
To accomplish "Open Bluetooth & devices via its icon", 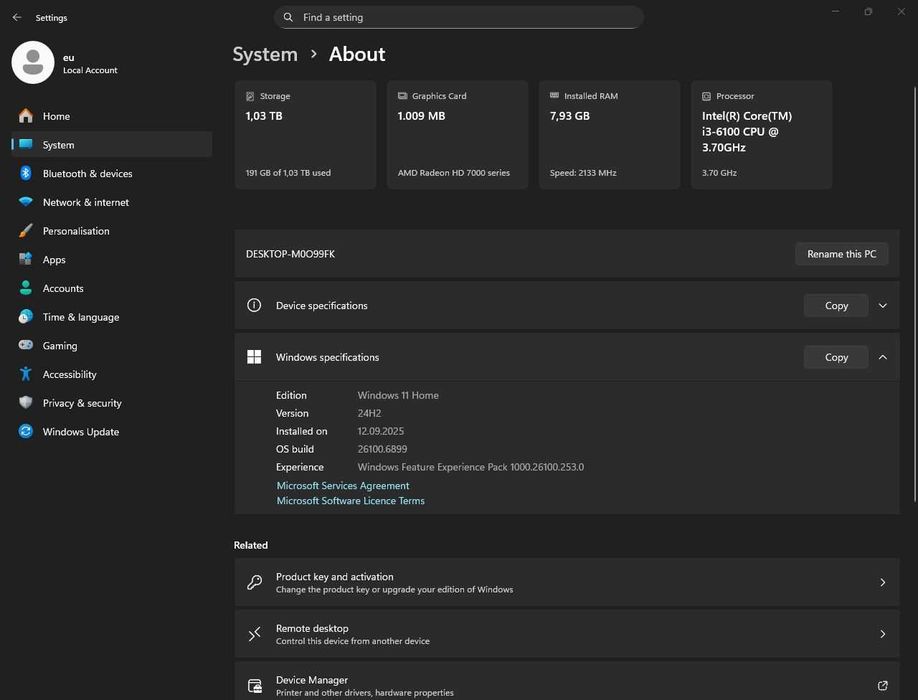I will 25,173.
